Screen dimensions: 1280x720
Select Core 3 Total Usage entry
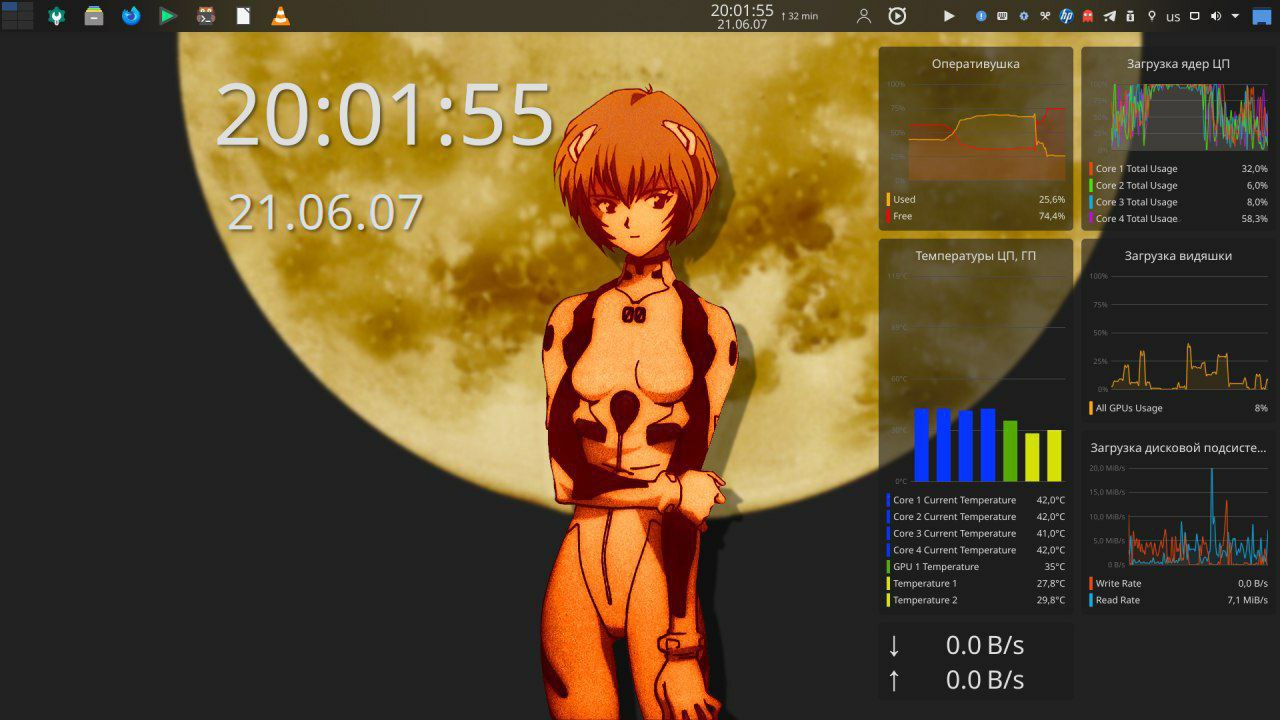[x=1179, y=202]
